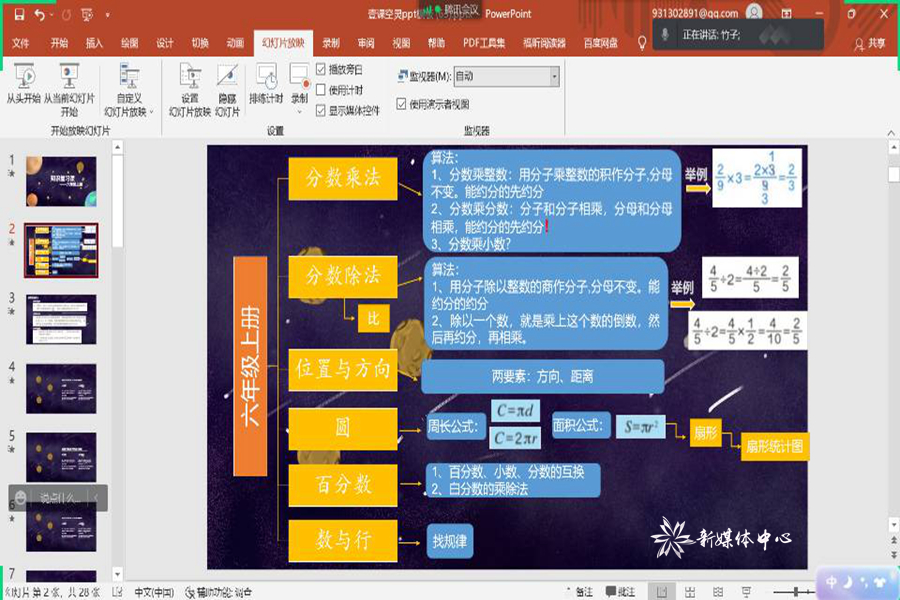Select slide 3 thumbnail in slide panel
The image size is (900, 600).
[x=61, y=319]
